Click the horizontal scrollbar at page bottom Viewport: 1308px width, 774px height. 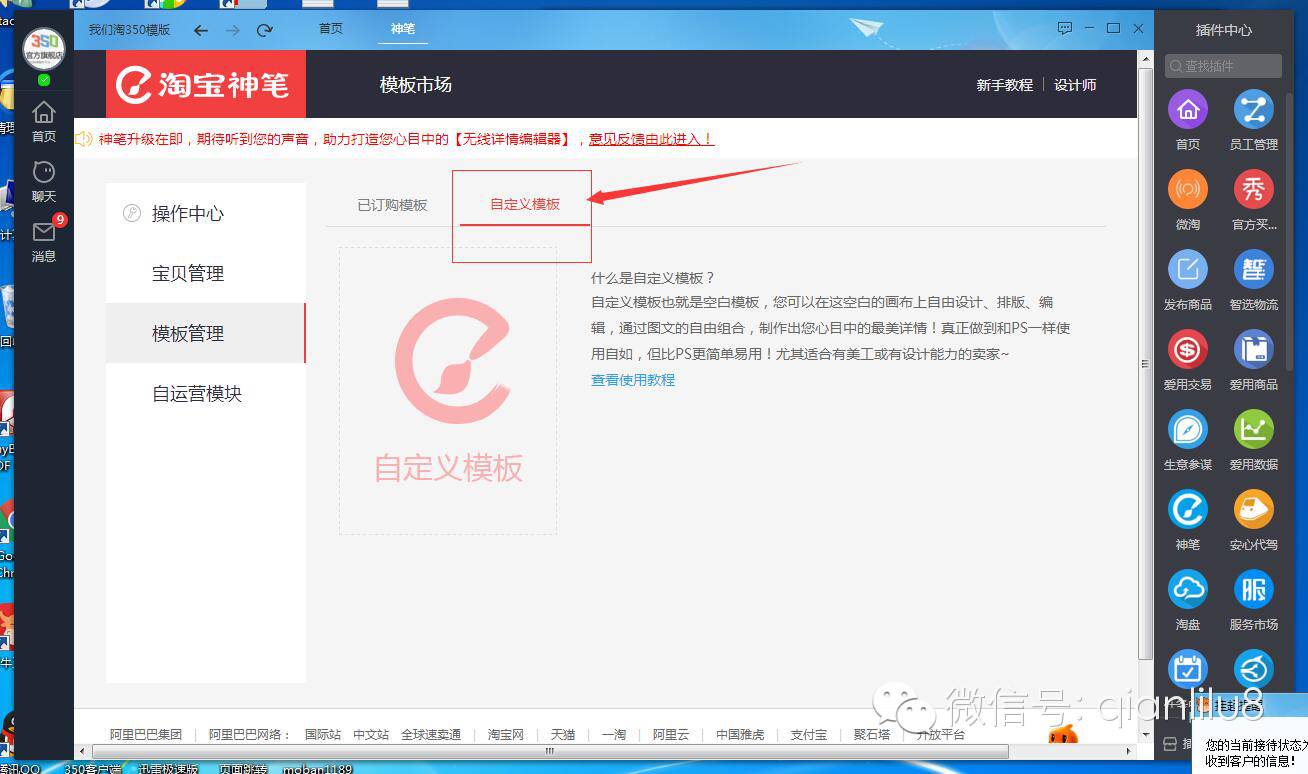[550, 751]
